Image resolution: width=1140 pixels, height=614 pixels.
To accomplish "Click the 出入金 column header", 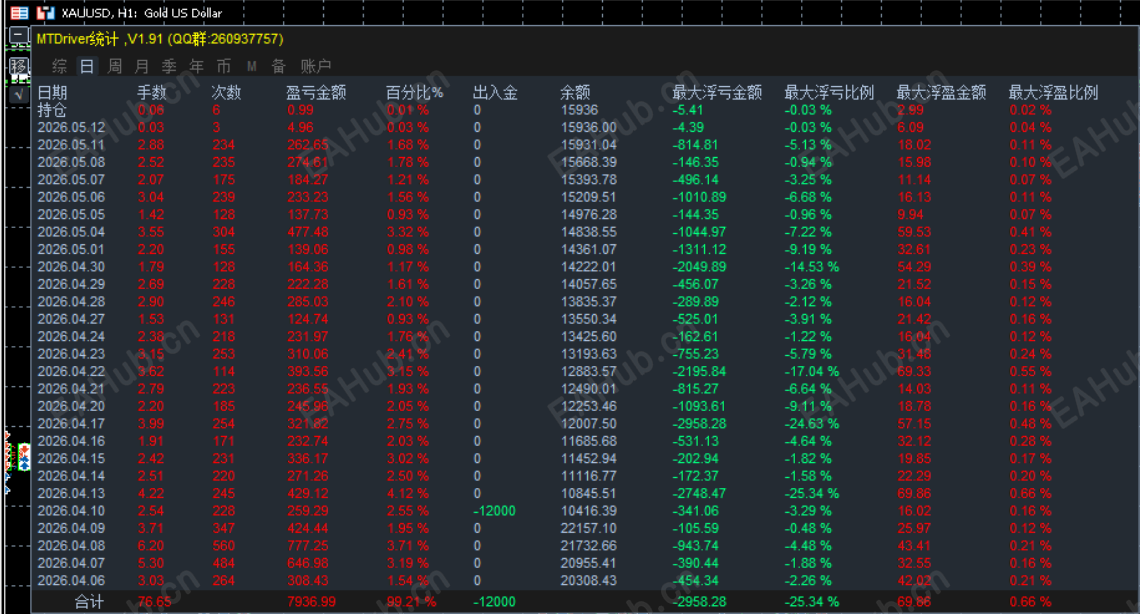I will pos(495,92).
